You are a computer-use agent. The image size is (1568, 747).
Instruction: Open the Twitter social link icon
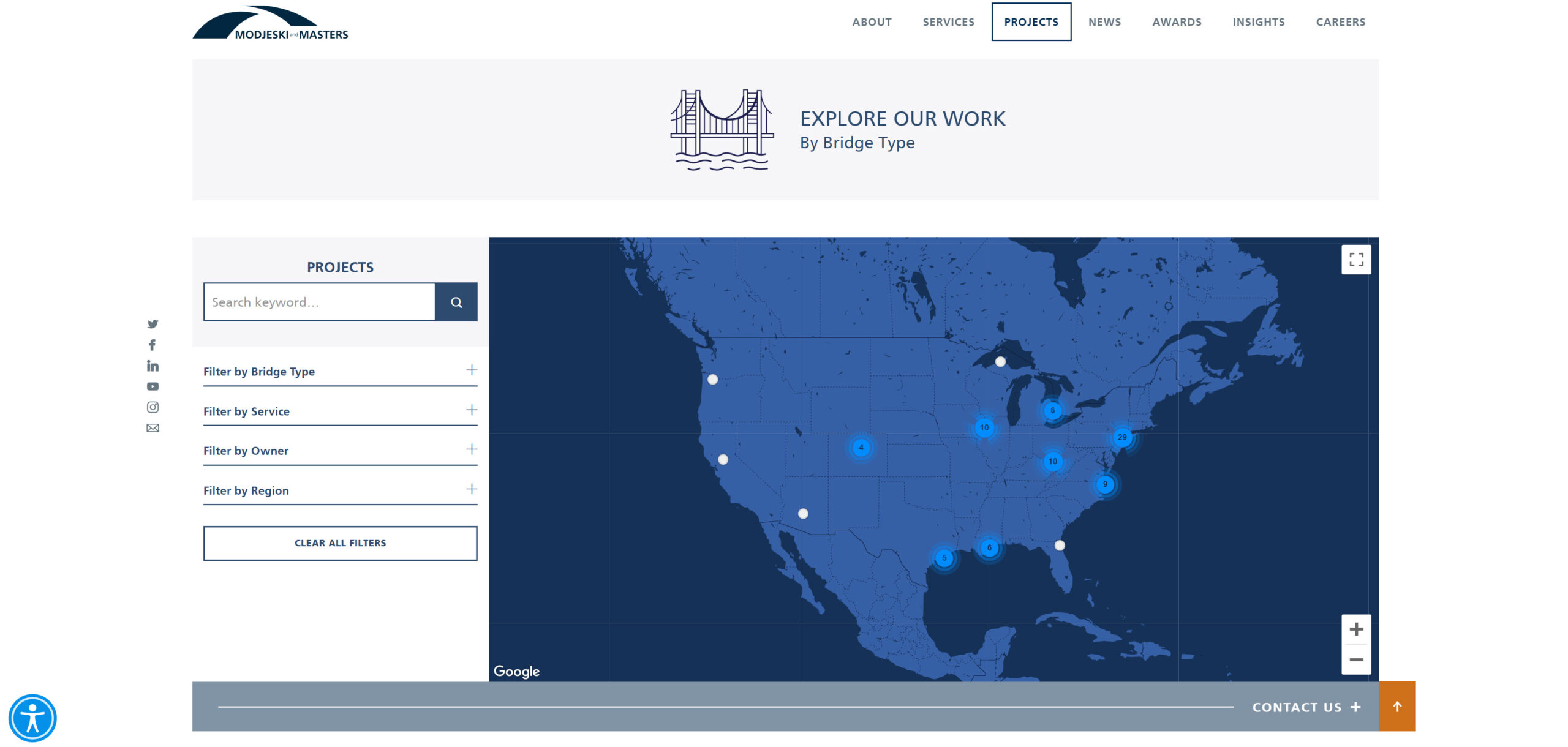click(153, 324)
